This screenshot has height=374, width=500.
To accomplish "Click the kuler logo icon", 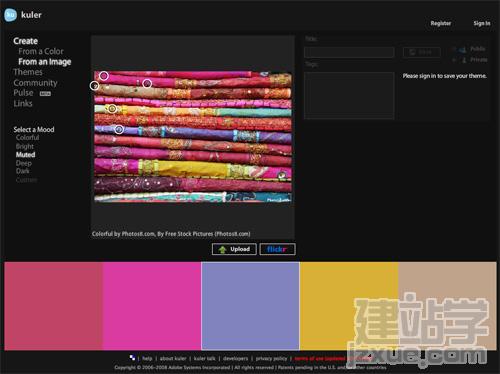I will 10,15.
